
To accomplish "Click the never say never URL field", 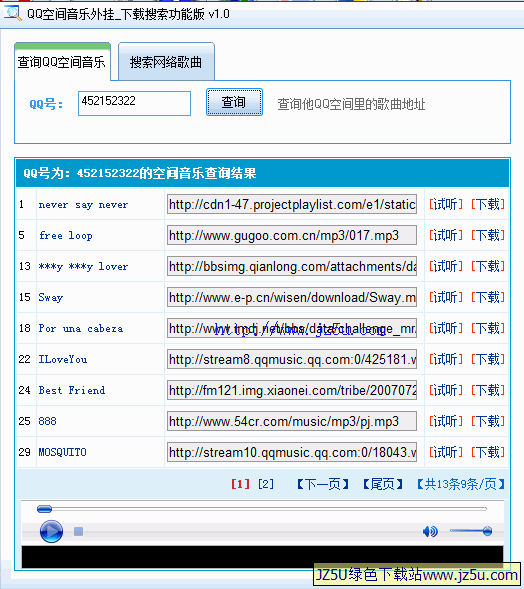I will point(292,204).
